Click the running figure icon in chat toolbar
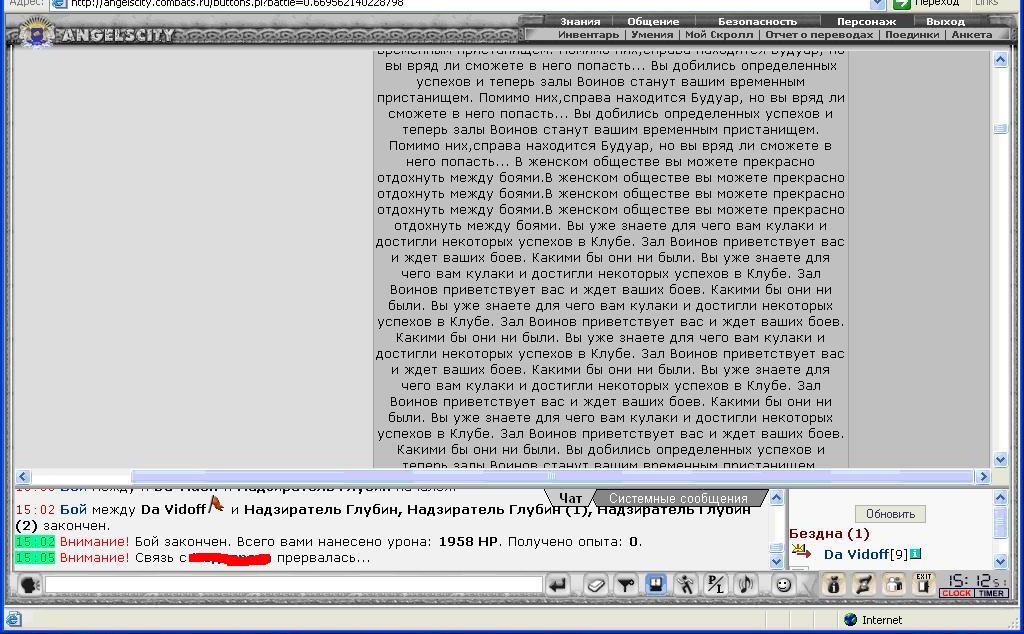Viewport: 1024px width, 634px height. [x=686, y=585]
